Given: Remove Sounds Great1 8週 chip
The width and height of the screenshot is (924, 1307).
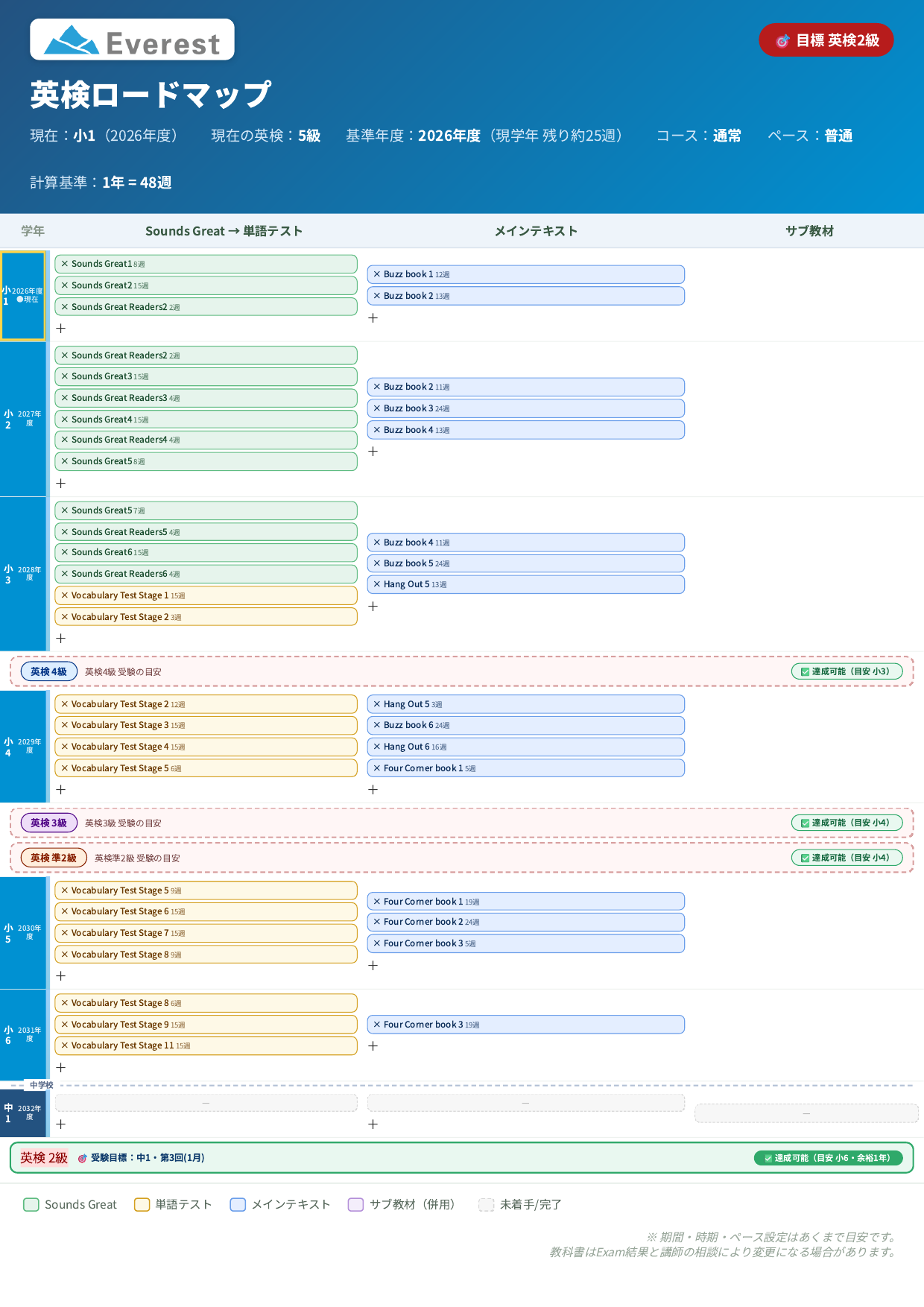Looking at the screenshot, I should pyautogui.click(x=65, y=264).
